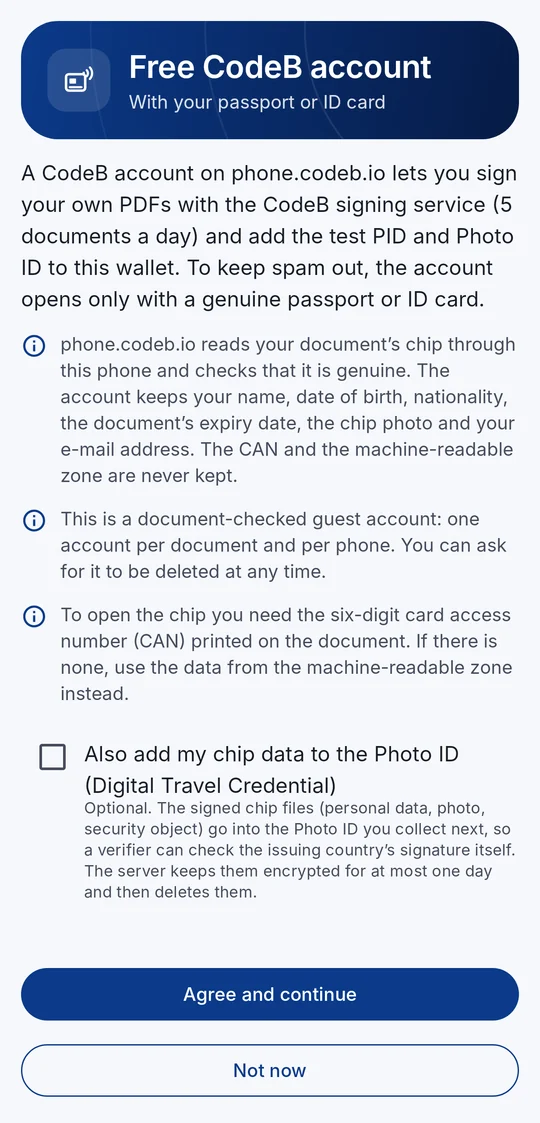The image size is (540, 1123).
Task: Click the Free CodeB account title
Action: [280, 67]
